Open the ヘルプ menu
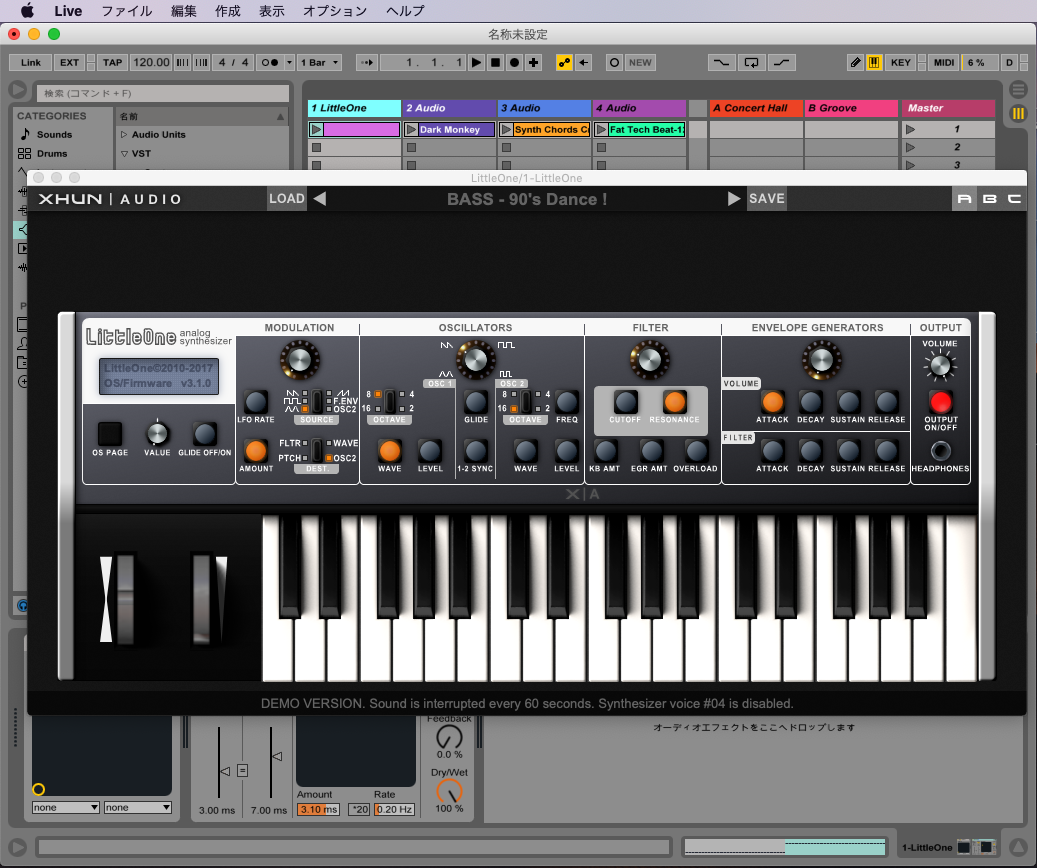1037x868 pixels. click(x=405, y=11)
